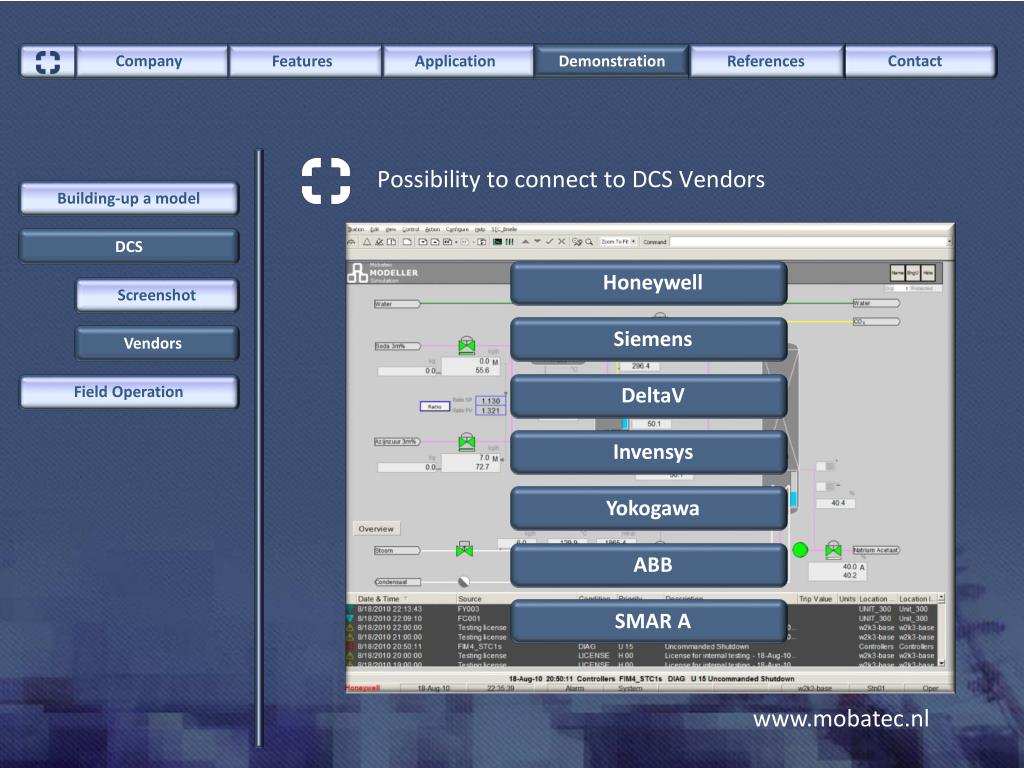The height and width of the screenshot is (768, 1024).
Task: Click the checkmark acknowledge toolbar icon
Action: [549, 242]
